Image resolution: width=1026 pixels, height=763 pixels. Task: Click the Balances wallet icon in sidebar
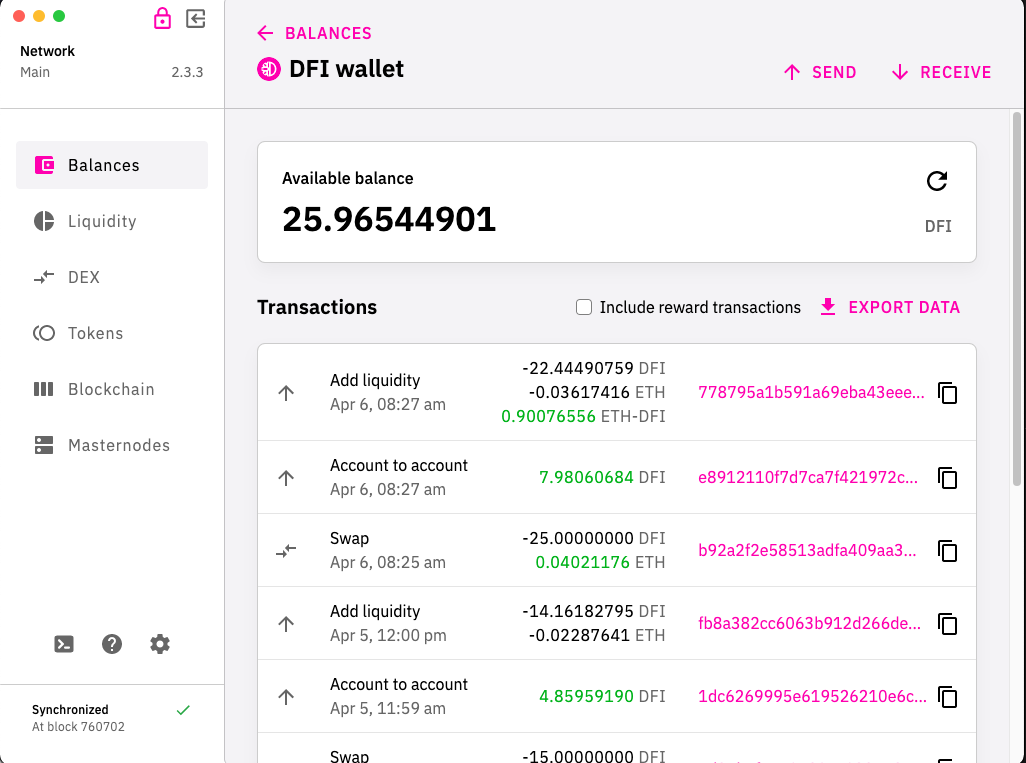pos(44,165)
